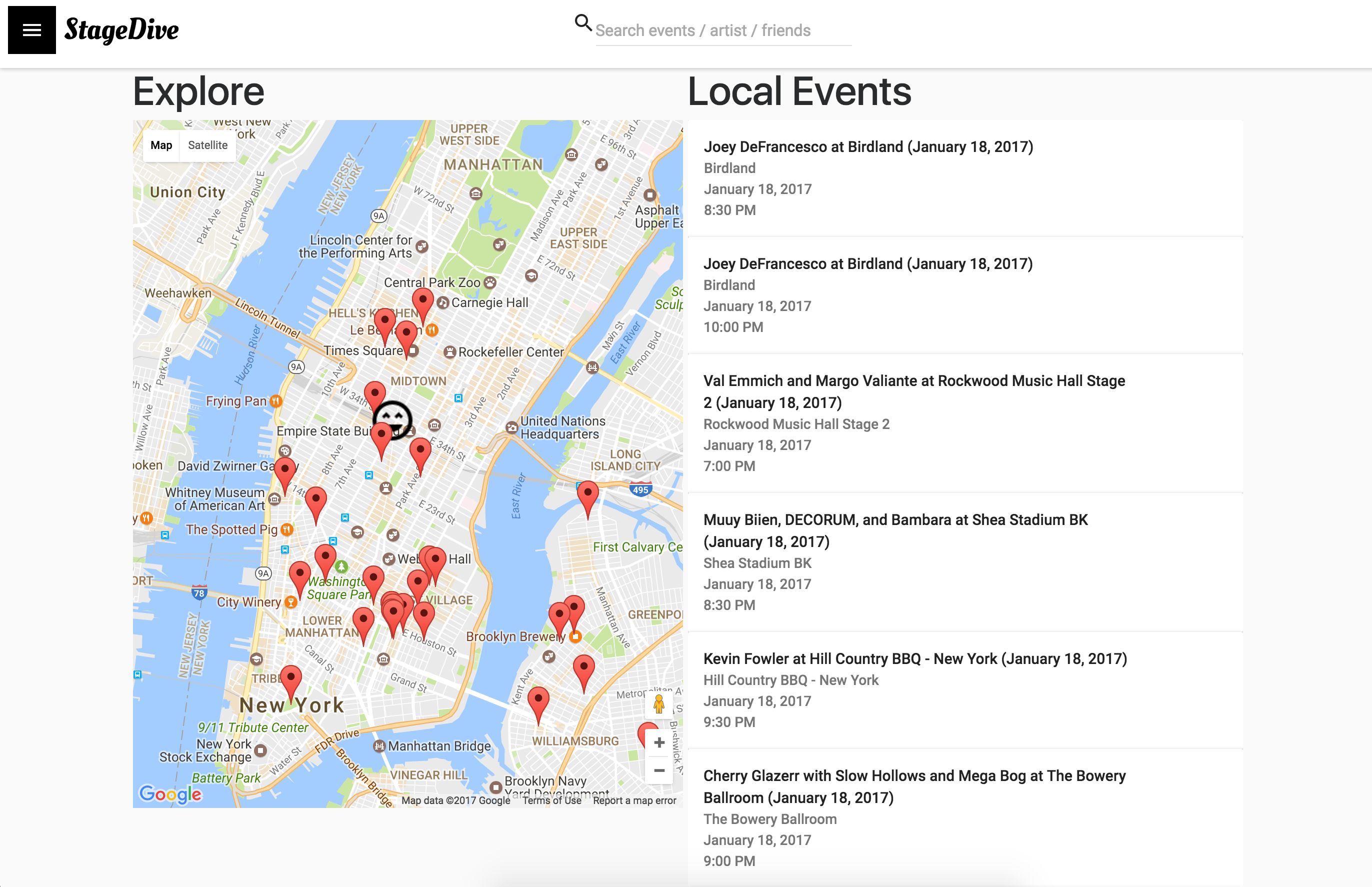The image size is (1372, 887).
Task: Click the search magnifier icon
Action: point(582,23)
